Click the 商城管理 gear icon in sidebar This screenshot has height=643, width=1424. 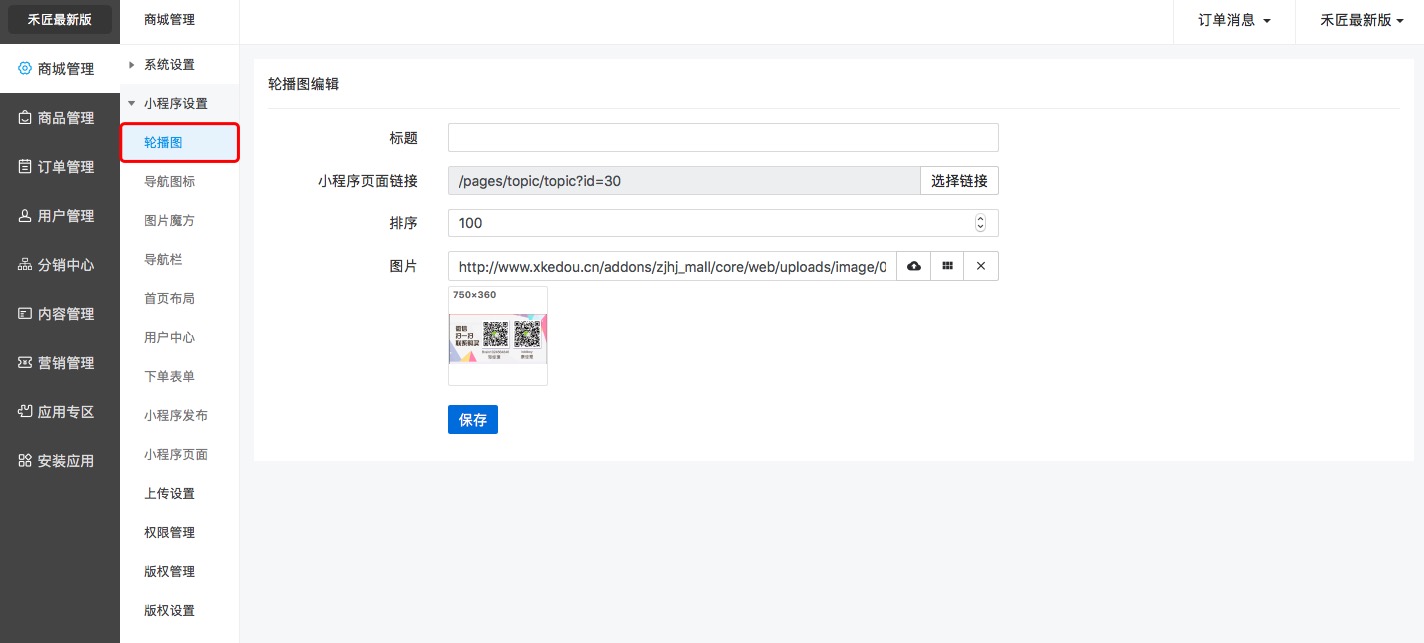coord(25,69)
